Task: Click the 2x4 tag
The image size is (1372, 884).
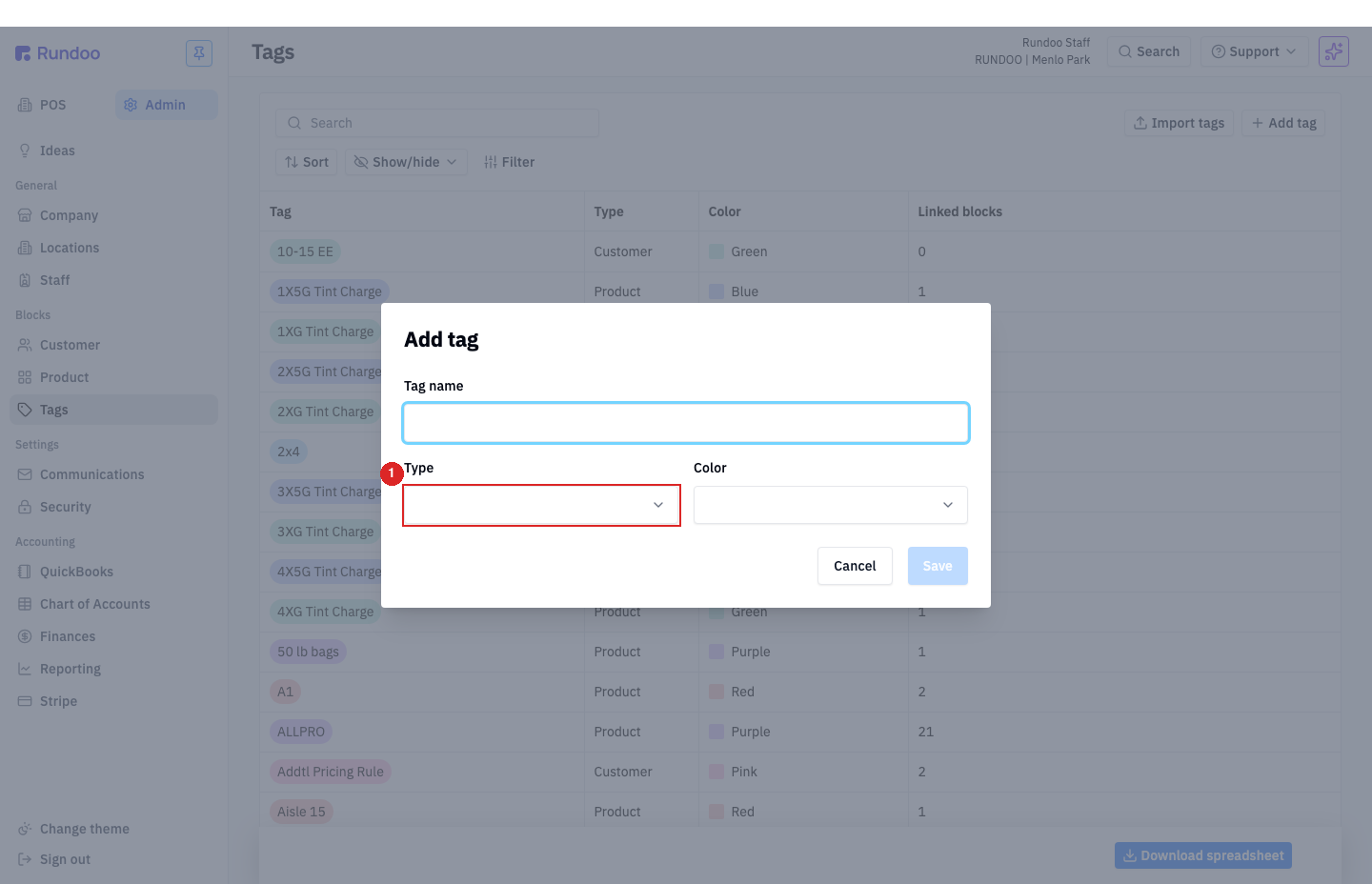Action: tap(289, 452)
